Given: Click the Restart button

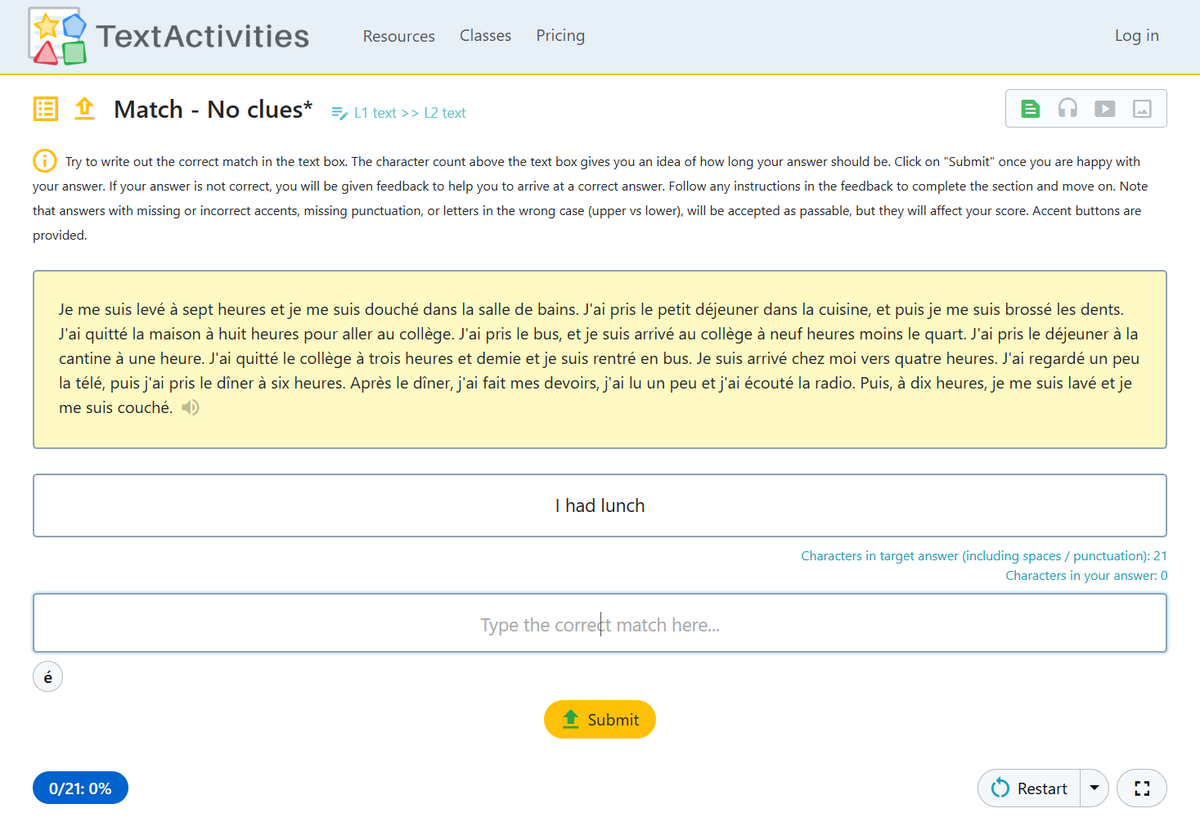Looking at the screenshot, I should click(1028, 788).
